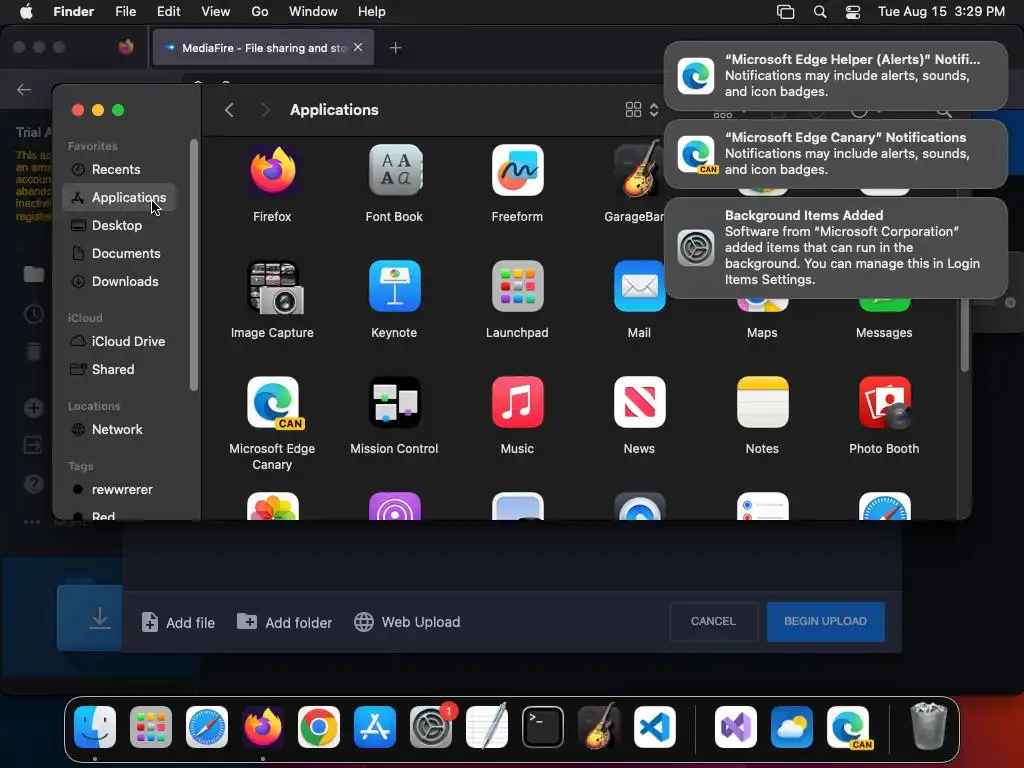Go back in Finder window
This screenshot has height=768, width=1024.
229,110
